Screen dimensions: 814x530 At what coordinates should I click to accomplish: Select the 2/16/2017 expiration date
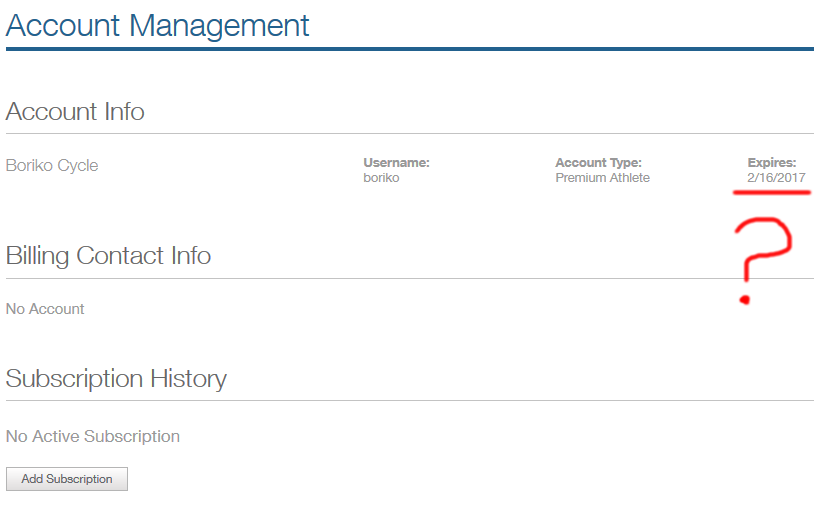point(776,178)
